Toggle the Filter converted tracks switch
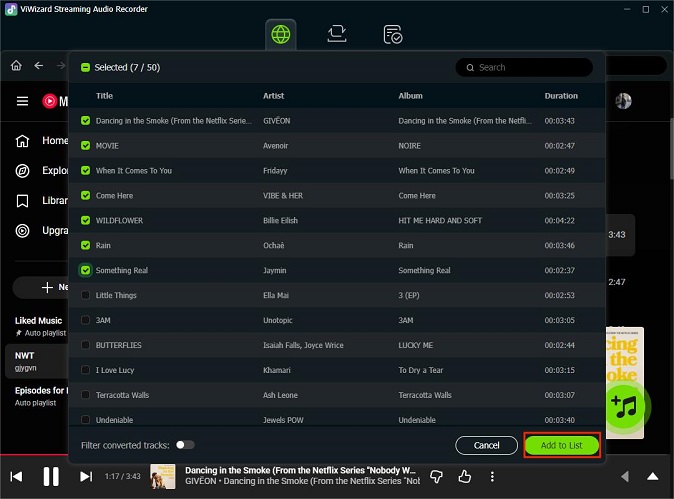 point(185,445)
